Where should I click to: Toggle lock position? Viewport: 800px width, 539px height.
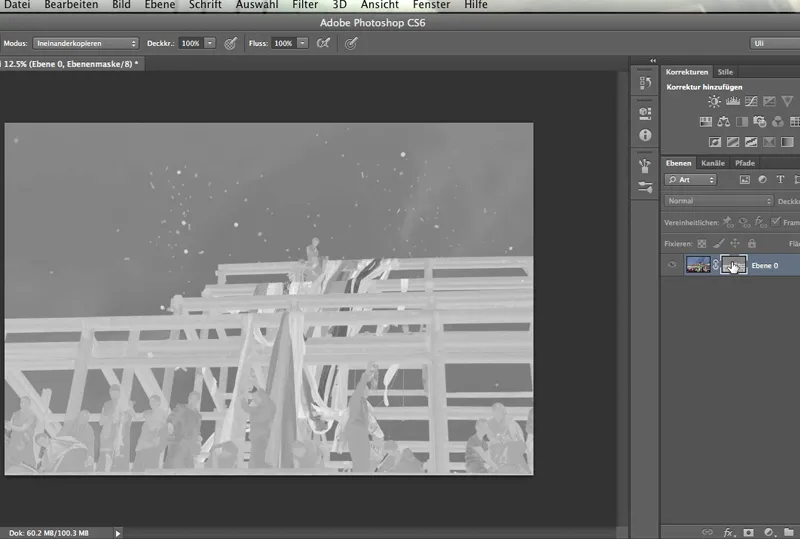[x=735, y=243]
